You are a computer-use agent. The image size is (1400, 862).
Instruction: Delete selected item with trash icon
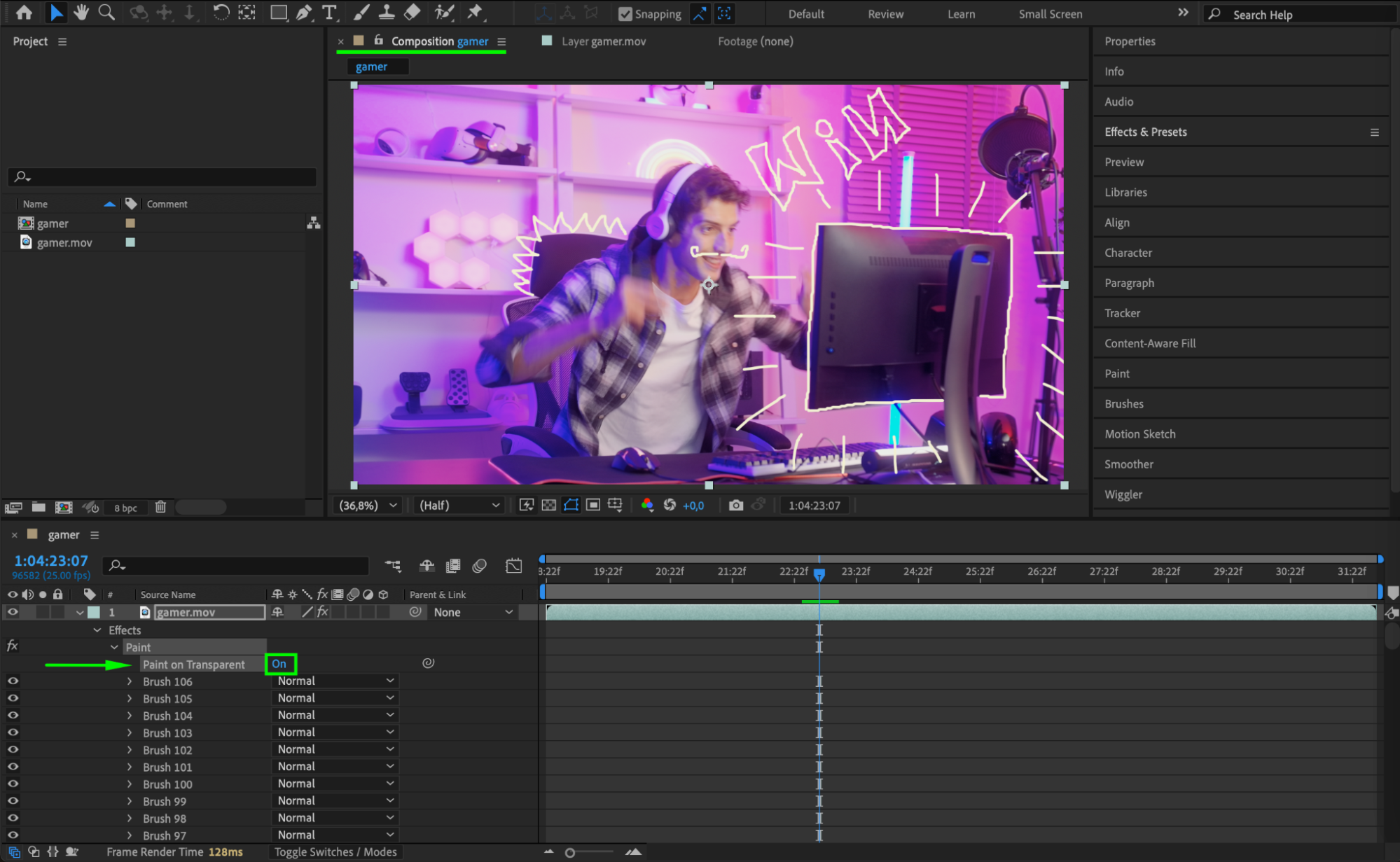pyautogui.click(x=160, y=507)
